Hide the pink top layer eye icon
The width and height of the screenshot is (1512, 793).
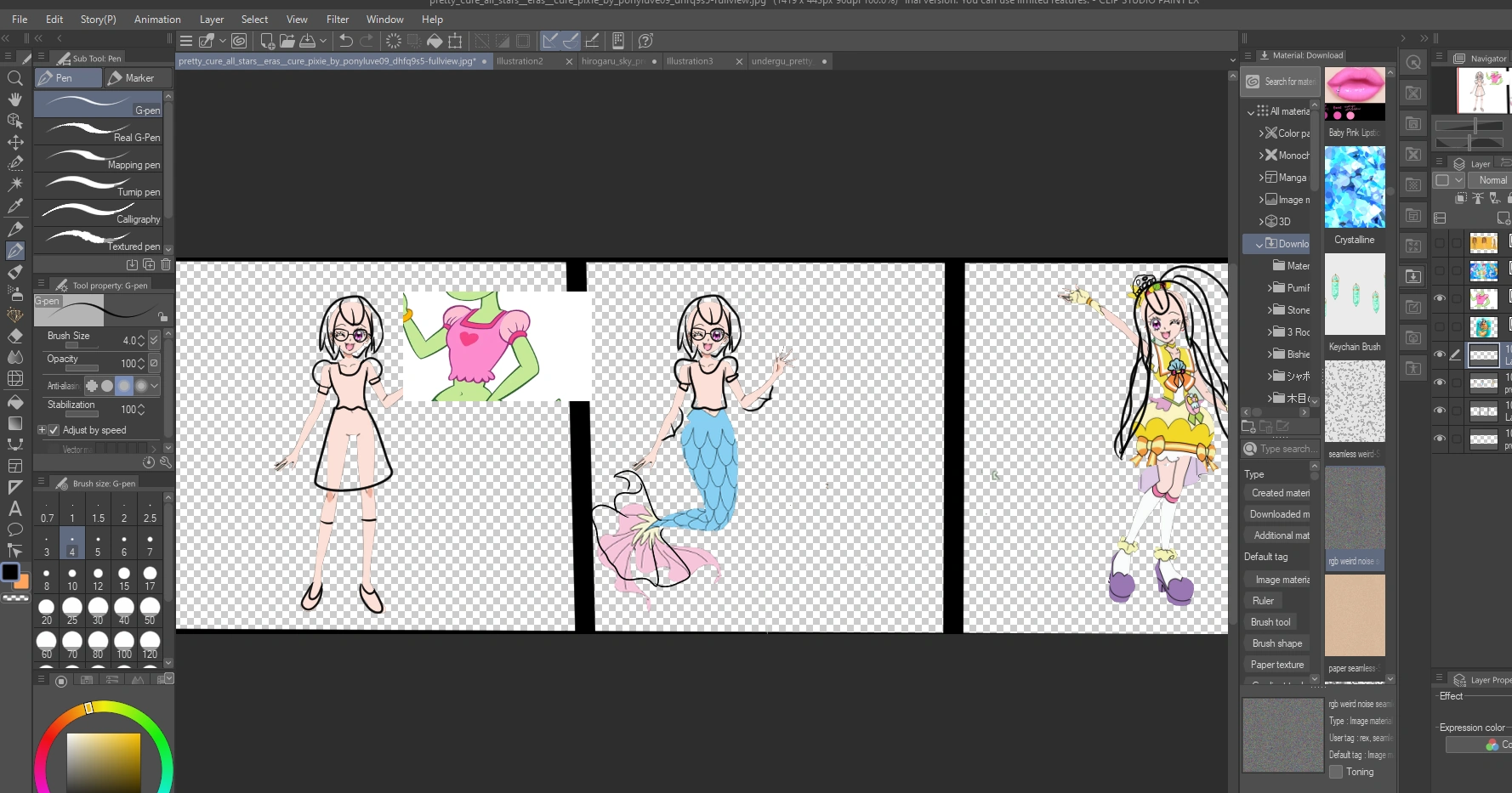click(x=1440, y=298)
